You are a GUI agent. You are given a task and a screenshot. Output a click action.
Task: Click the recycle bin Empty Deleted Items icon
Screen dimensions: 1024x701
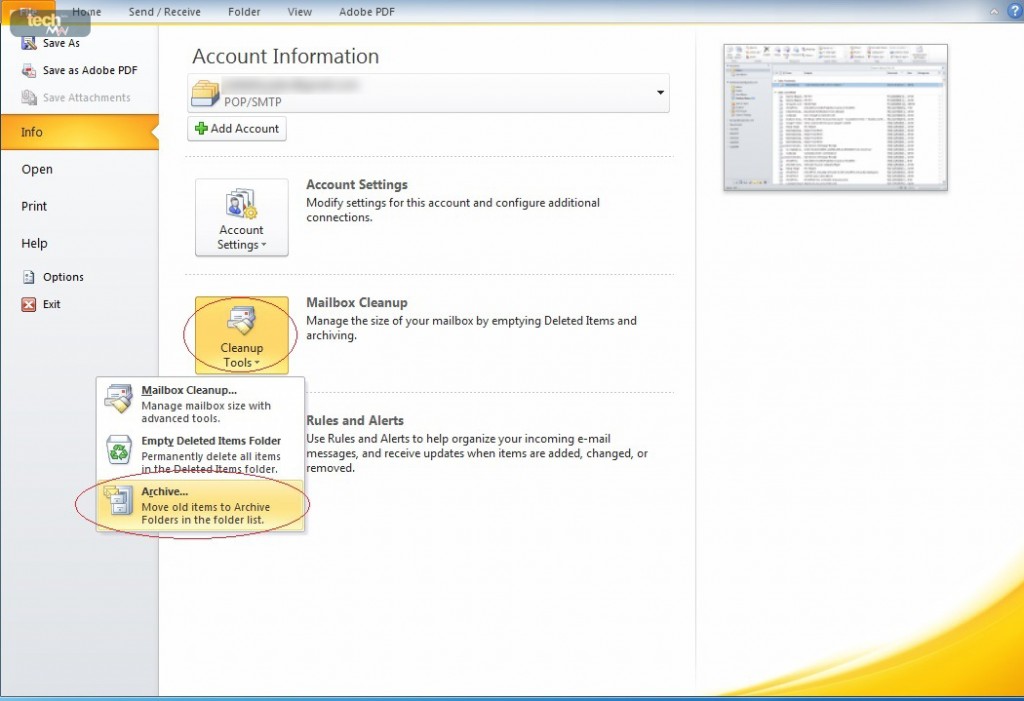coord(119,449)
